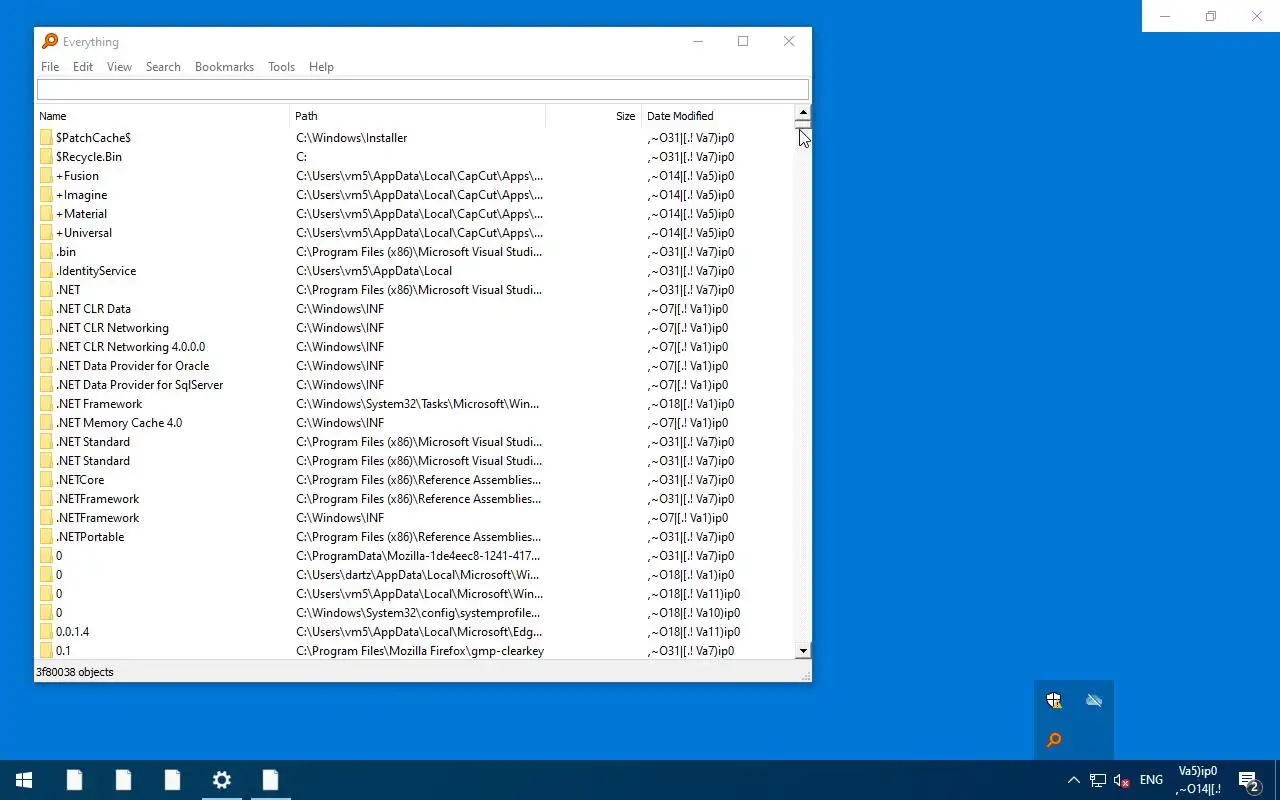Show hidden tray icons chevron
This screenshot has height=800, width=1280.
coord(1073,780)
